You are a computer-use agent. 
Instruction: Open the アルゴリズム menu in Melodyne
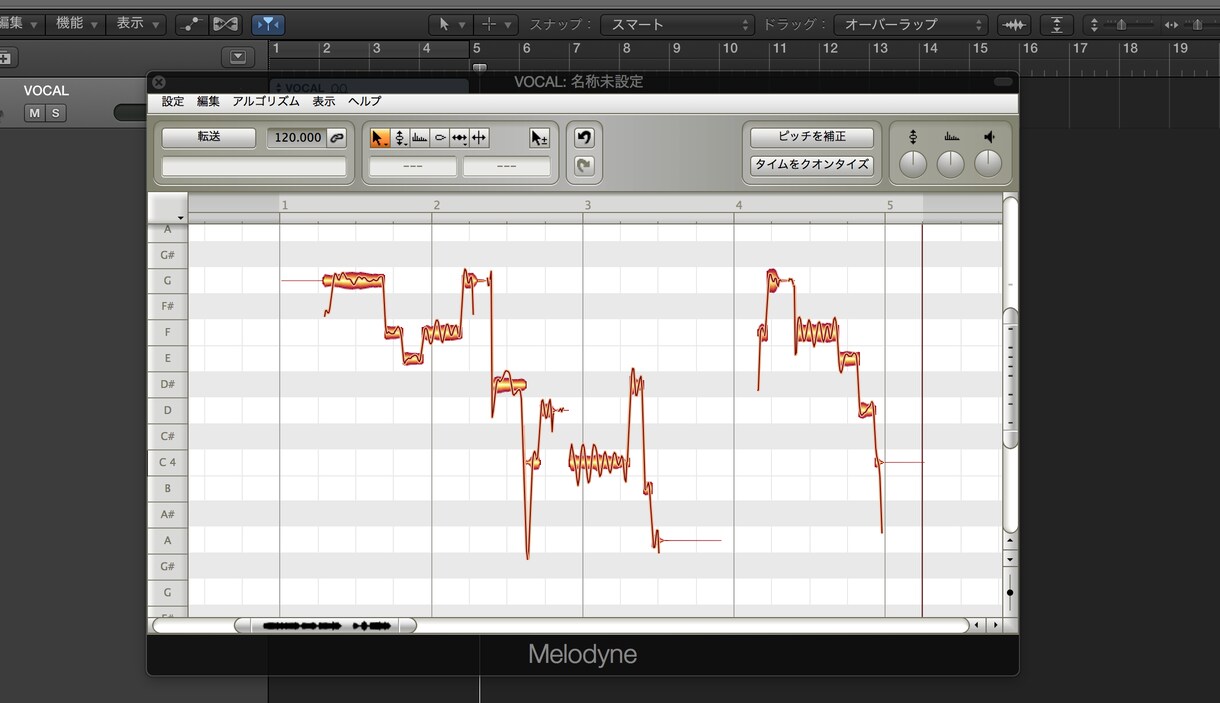tap(265, 101)
